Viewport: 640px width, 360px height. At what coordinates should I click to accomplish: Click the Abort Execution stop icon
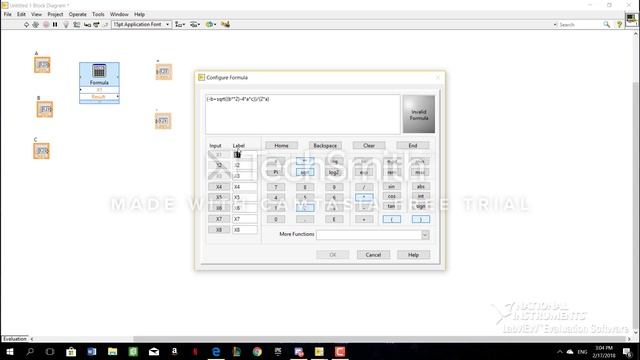tap(46, 24)
